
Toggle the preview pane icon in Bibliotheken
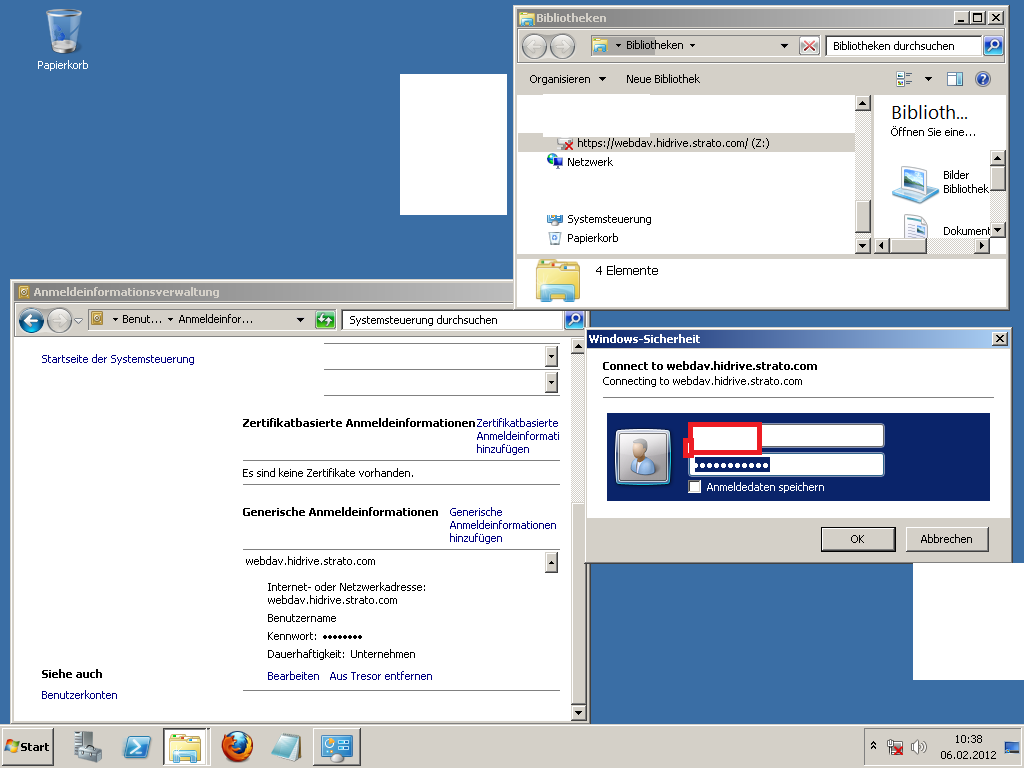click(x=955, y=79)
